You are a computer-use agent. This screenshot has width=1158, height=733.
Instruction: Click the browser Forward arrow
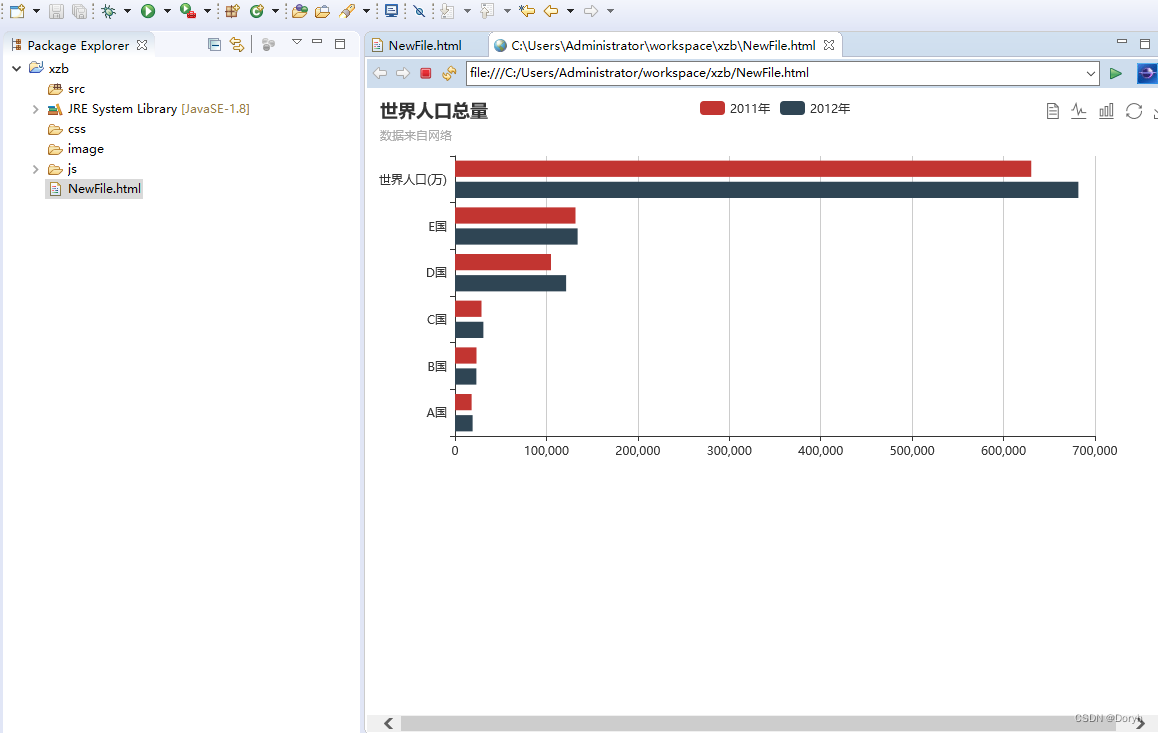click(x=402, y=73)
